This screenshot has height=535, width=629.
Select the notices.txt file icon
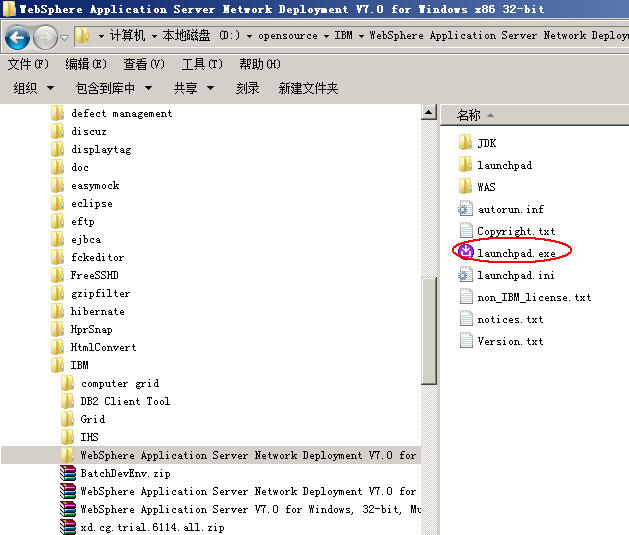coord(466,319)
